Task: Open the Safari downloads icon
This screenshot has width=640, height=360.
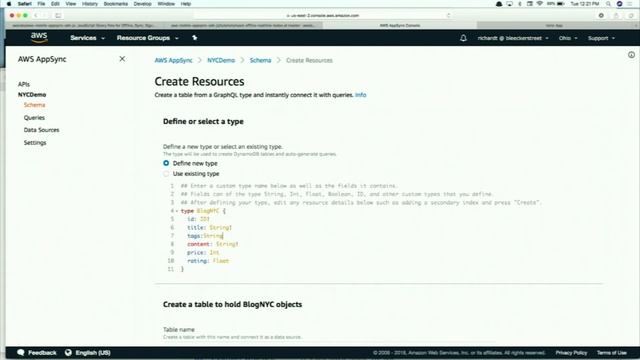Action: (x=601, y=16)
